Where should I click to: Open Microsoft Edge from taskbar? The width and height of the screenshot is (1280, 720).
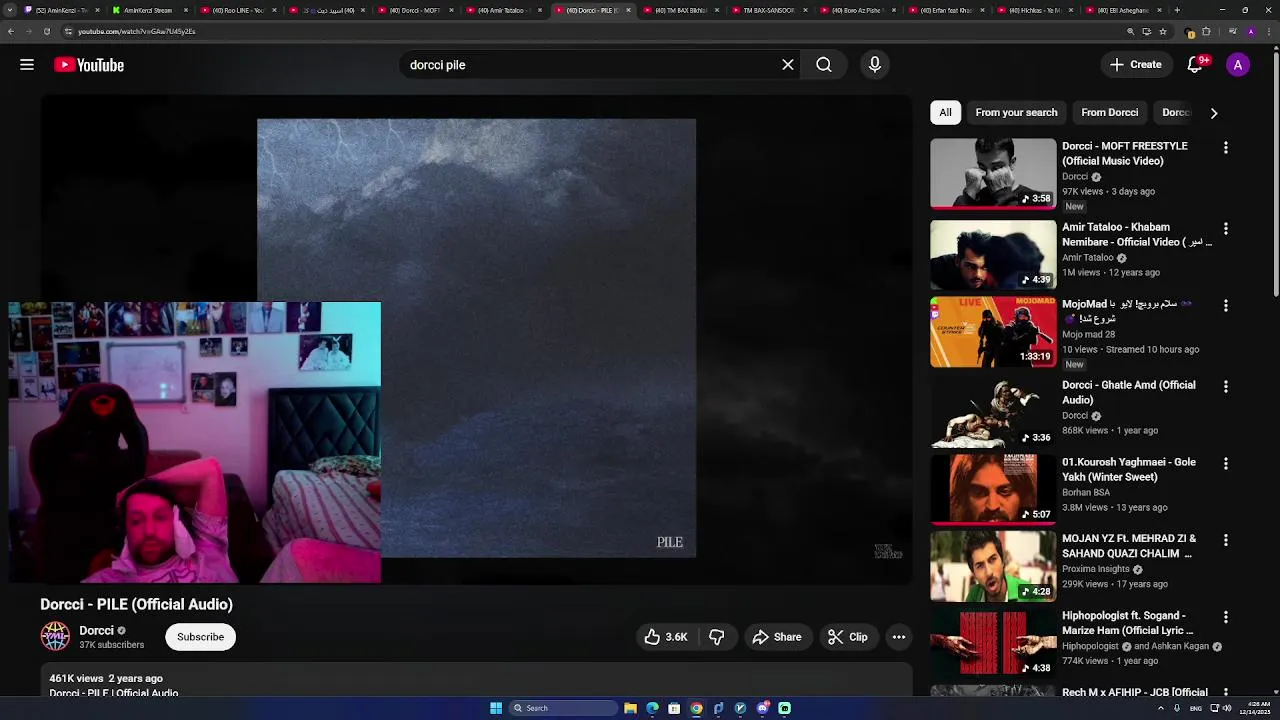652,708
